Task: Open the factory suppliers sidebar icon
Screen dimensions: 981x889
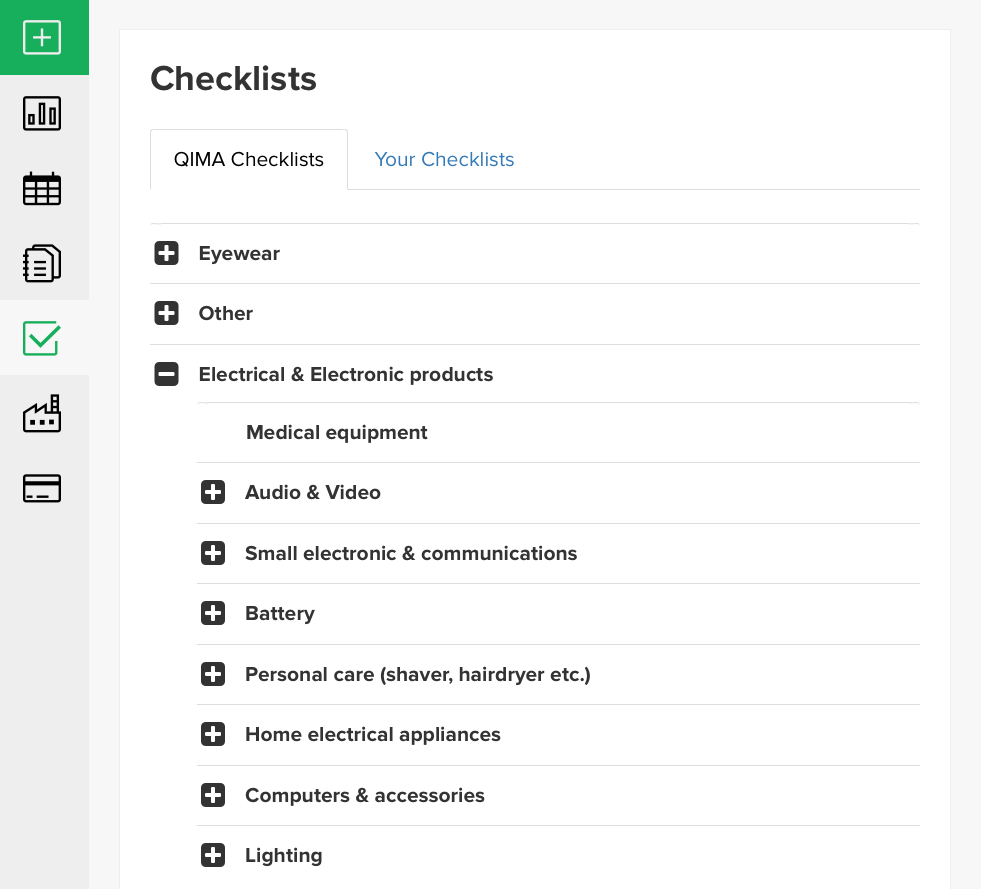Action: coord(42,413)
